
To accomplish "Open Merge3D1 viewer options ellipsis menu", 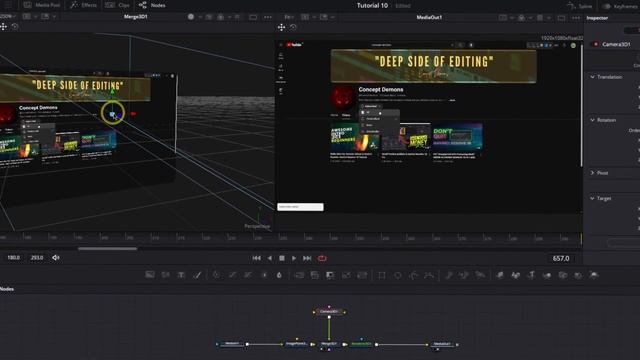I will point(268,17).
